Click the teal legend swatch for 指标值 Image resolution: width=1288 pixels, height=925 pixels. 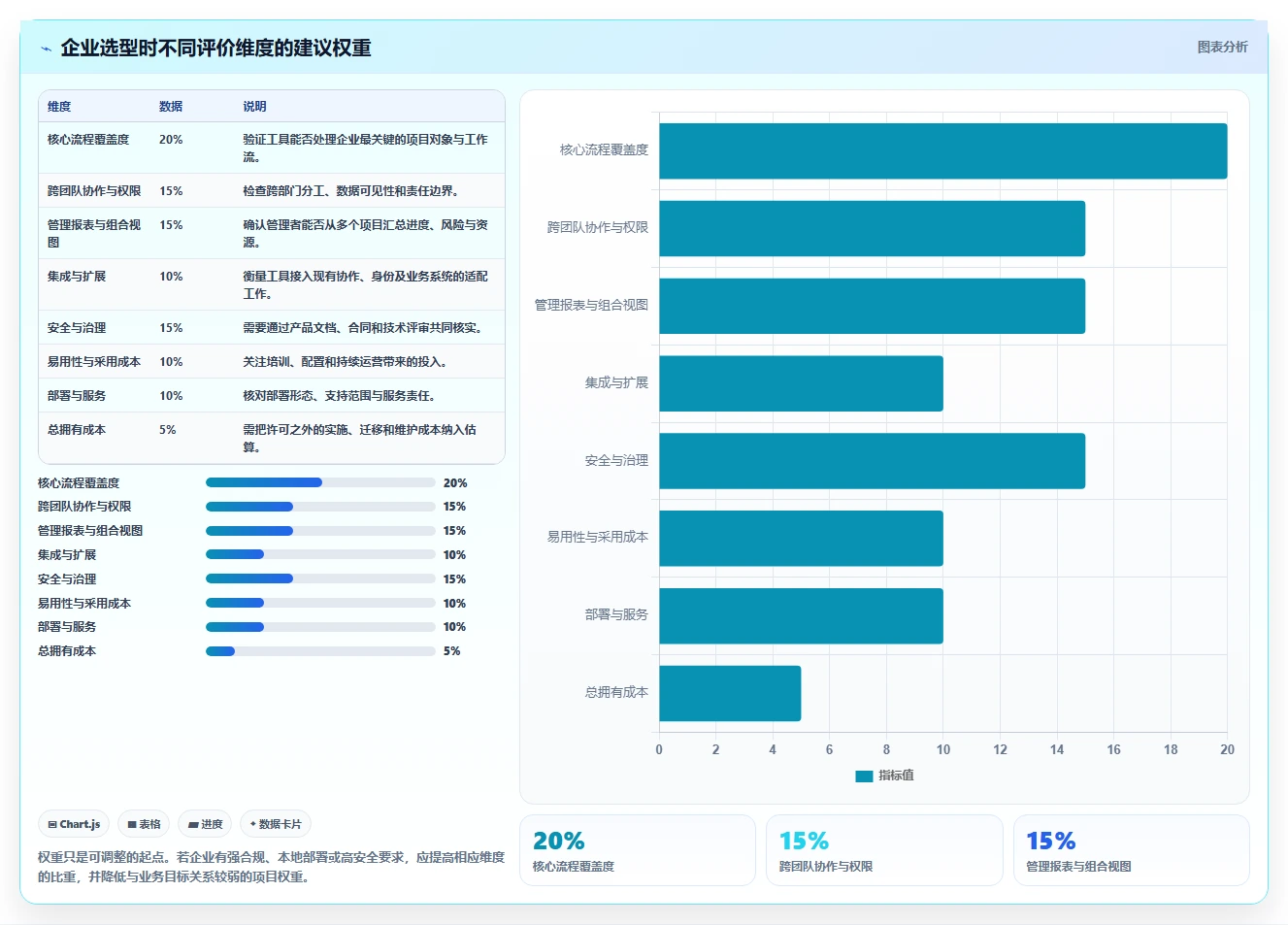864,776
